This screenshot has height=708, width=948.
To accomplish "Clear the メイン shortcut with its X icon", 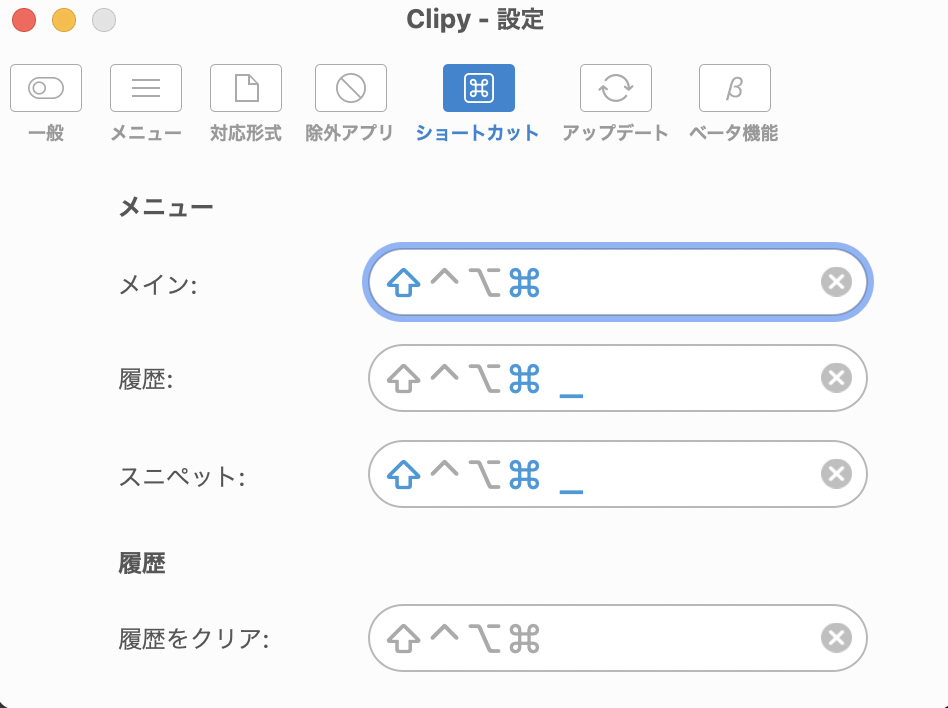I will pyautogui.click(x=836, y=282).
